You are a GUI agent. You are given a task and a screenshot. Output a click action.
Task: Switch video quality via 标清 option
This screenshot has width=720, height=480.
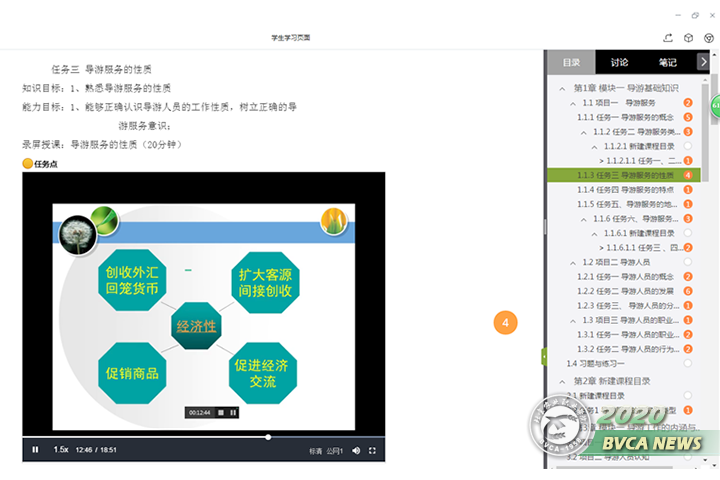[x=315, y=451]
